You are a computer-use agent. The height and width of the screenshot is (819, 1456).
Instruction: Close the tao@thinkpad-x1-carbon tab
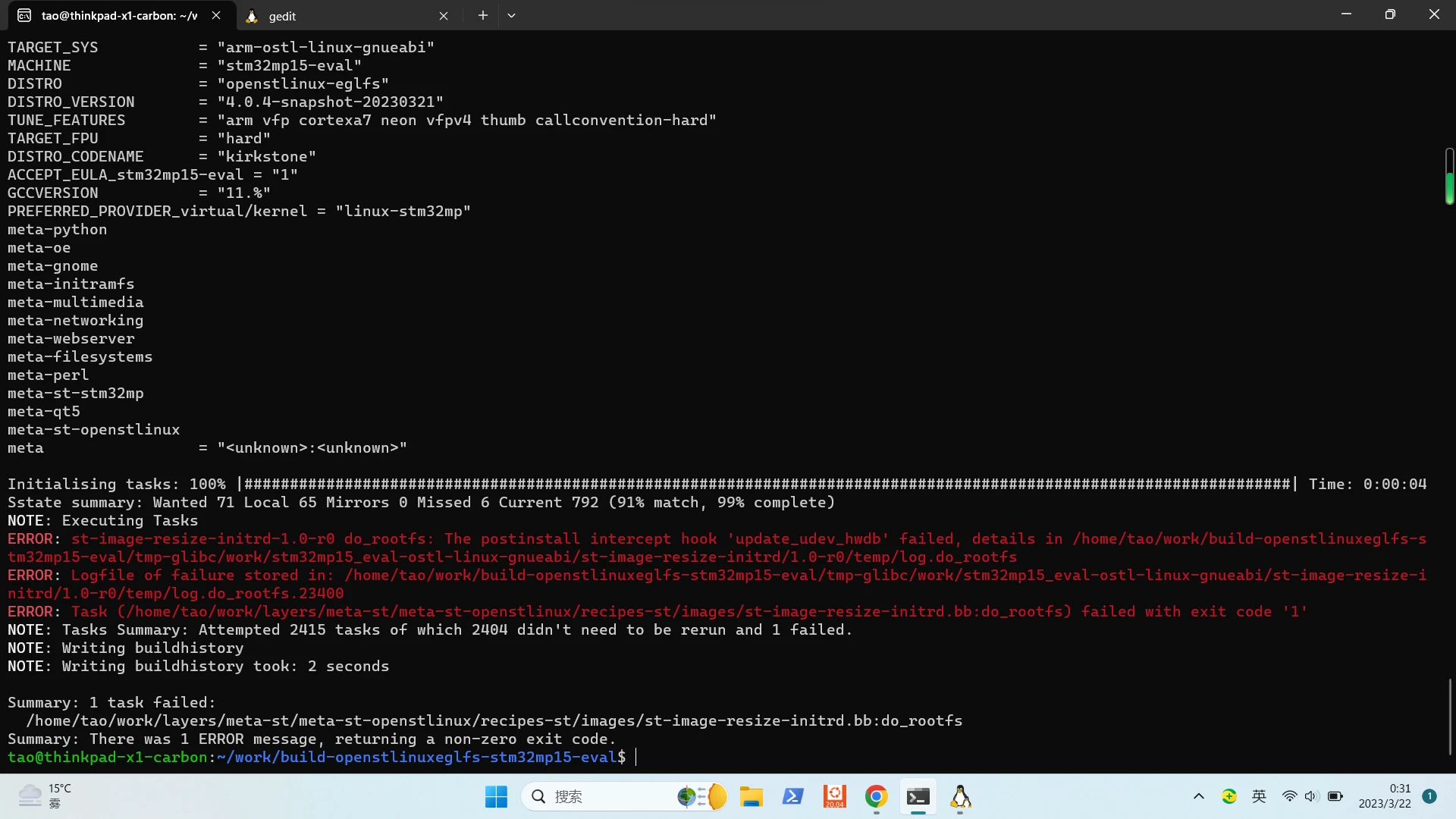(216, 15)
